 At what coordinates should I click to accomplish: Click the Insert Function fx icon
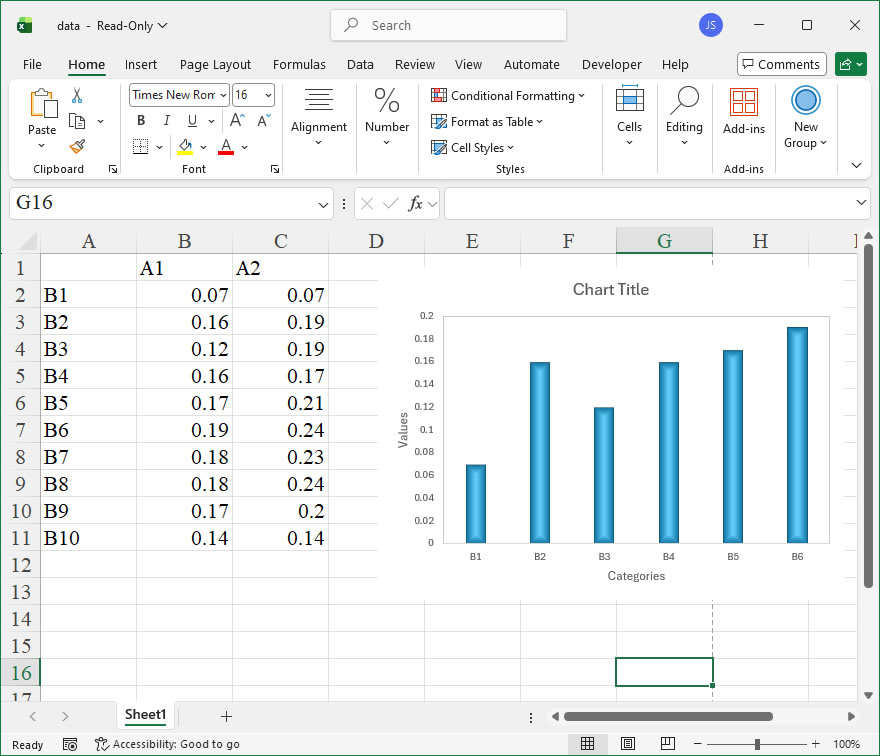(416, 203)
